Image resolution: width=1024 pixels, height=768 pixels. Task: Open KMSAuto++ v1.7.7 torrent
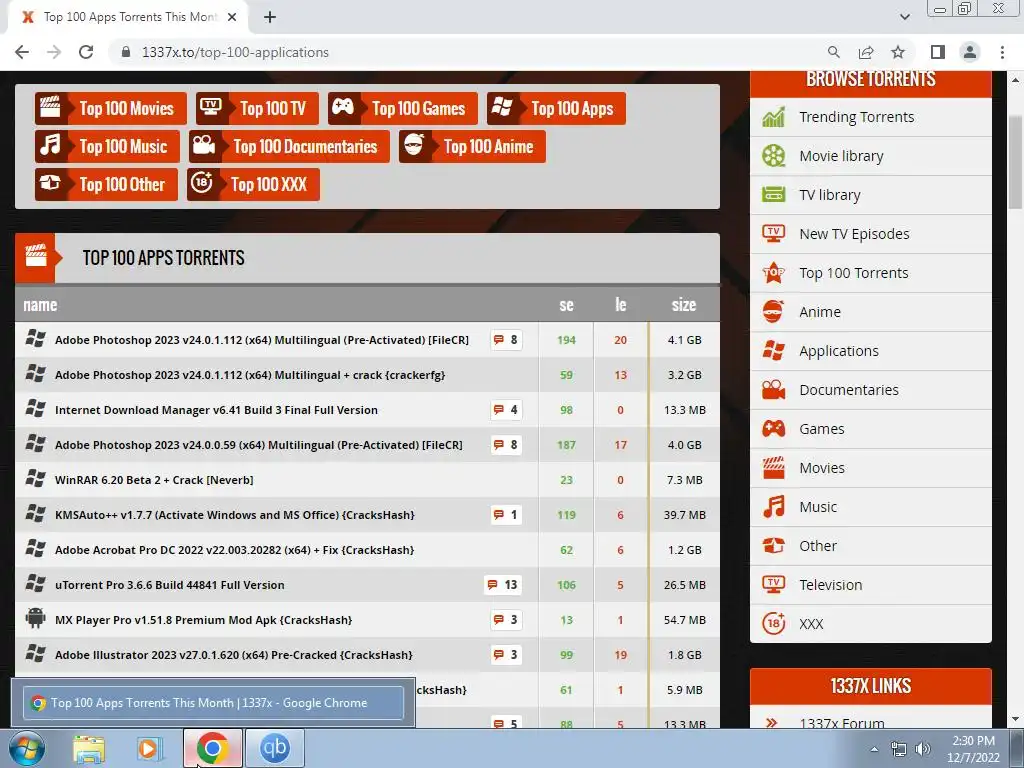pos(234,515)
